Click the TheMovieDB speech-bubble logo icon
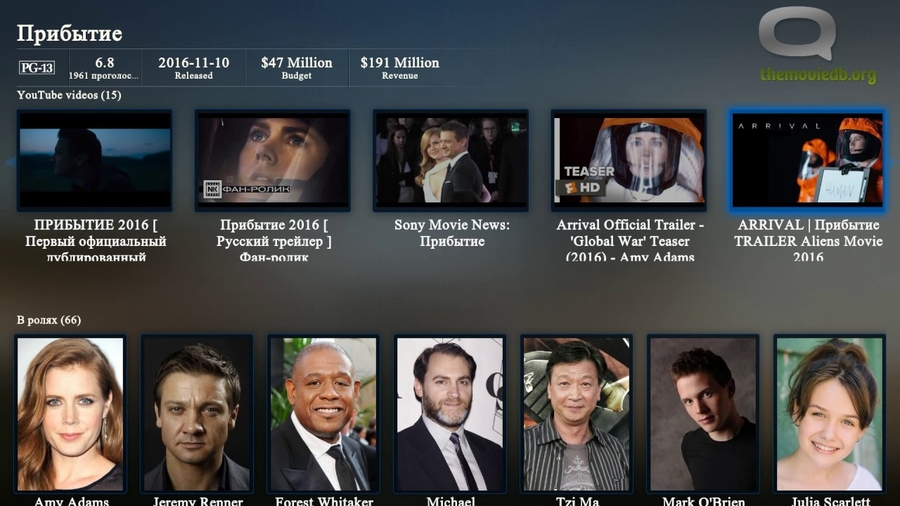 coord(797,33)
